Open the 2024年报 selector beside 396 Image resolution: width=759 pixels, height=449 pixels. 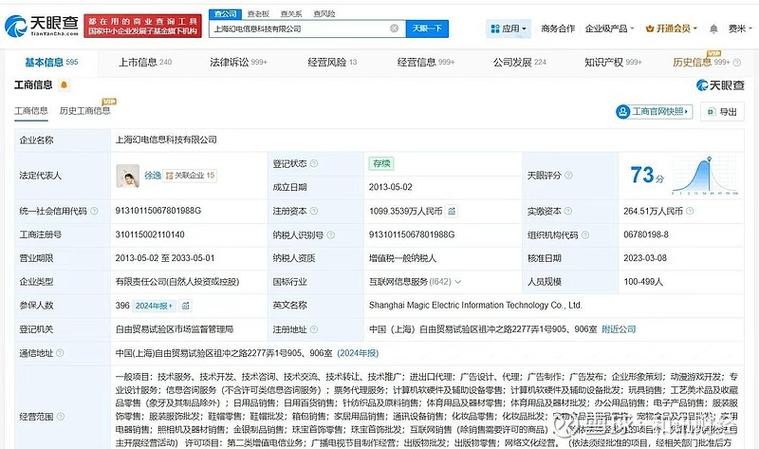pyautogui.click(x=154, y=306)
